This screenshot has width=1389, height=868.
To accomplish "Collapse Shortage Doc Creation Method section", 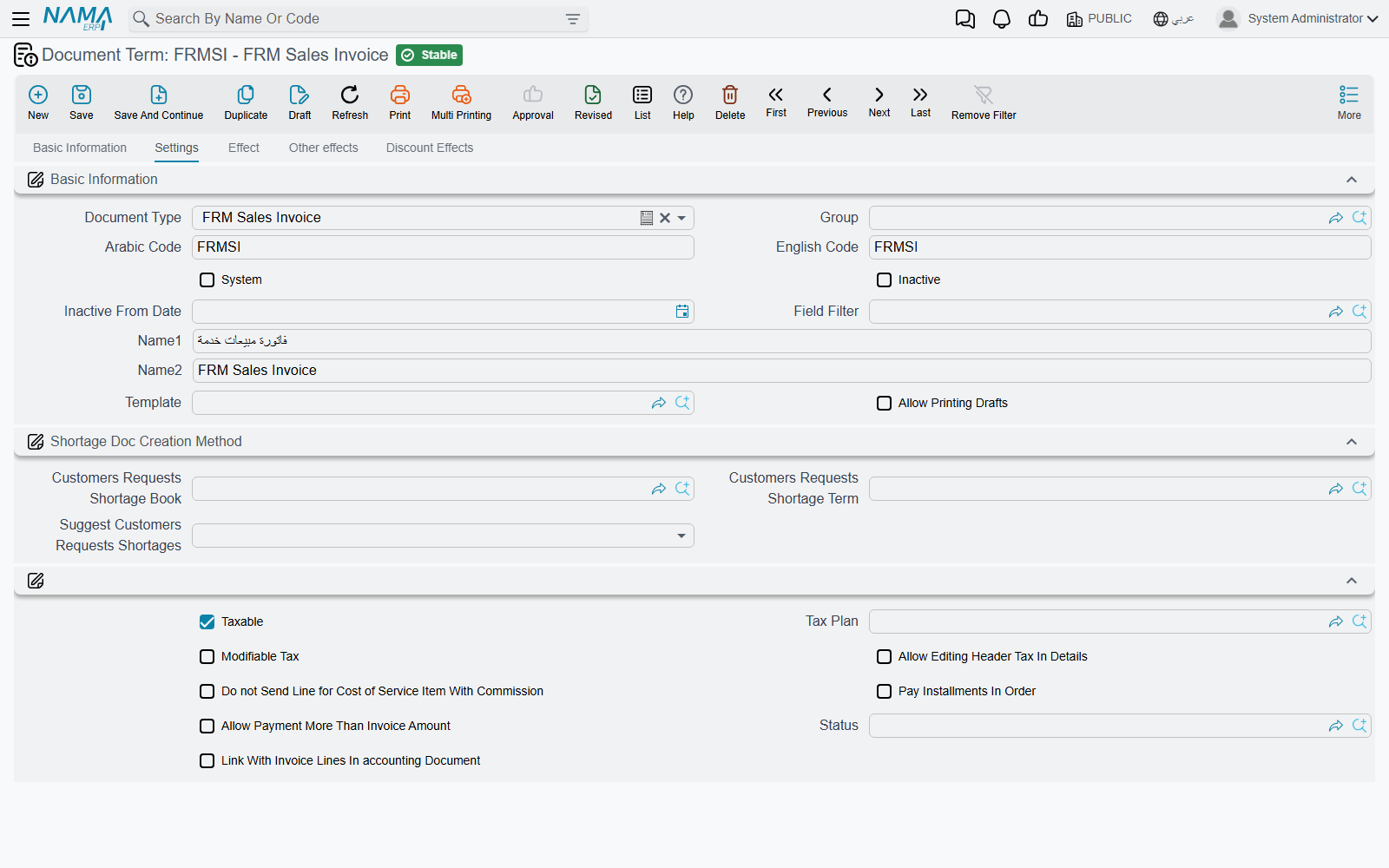I will [x=1352, y=442].
